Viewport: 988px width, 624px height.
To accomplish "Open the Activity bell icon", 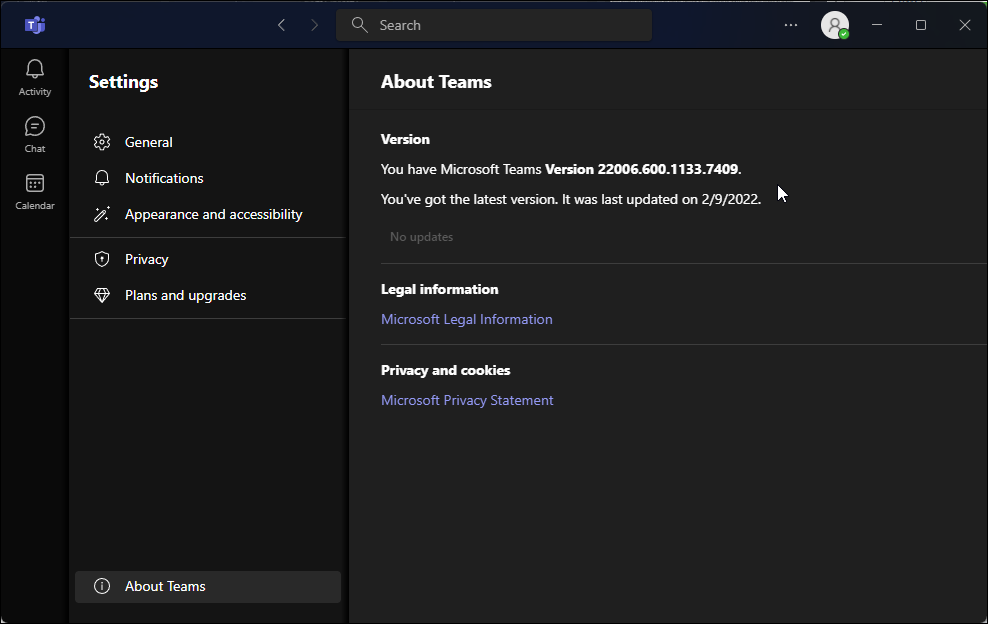I will (x=34, y=68).
